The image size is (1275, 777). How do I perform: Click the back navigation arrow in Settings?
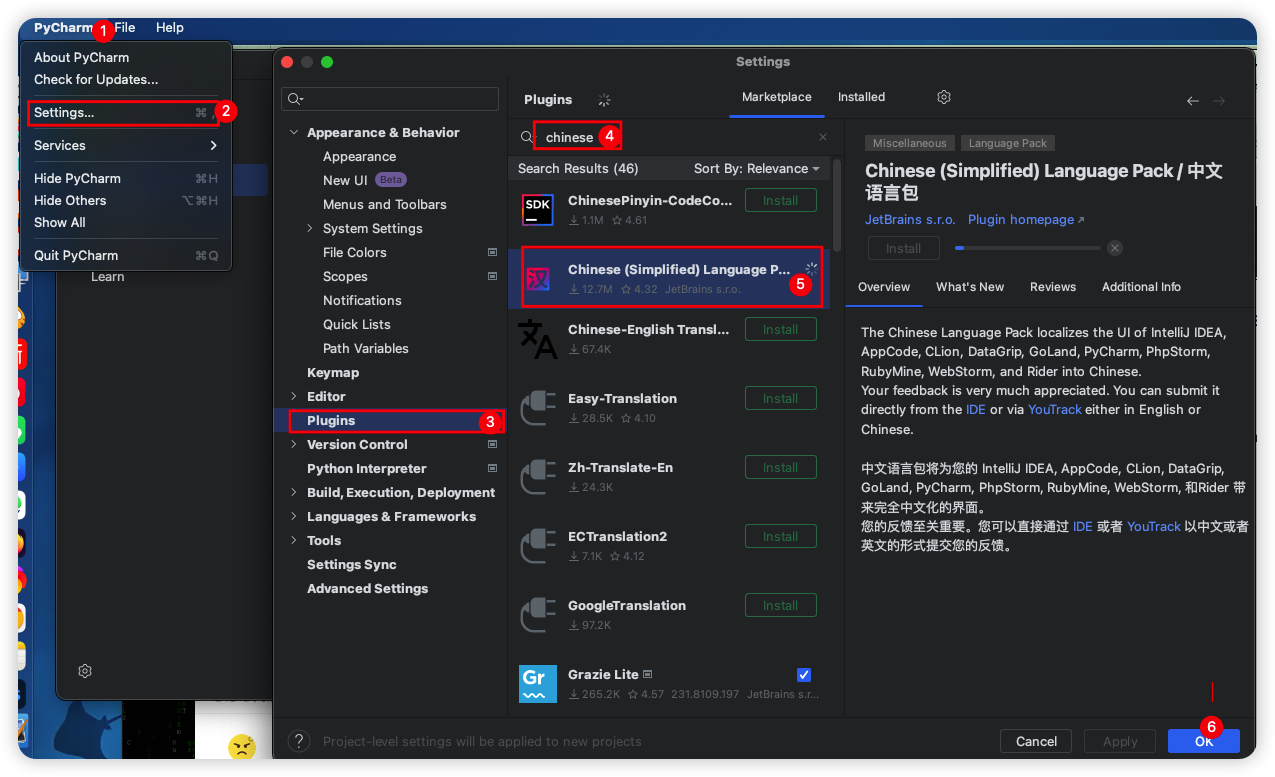[1192, 101]
